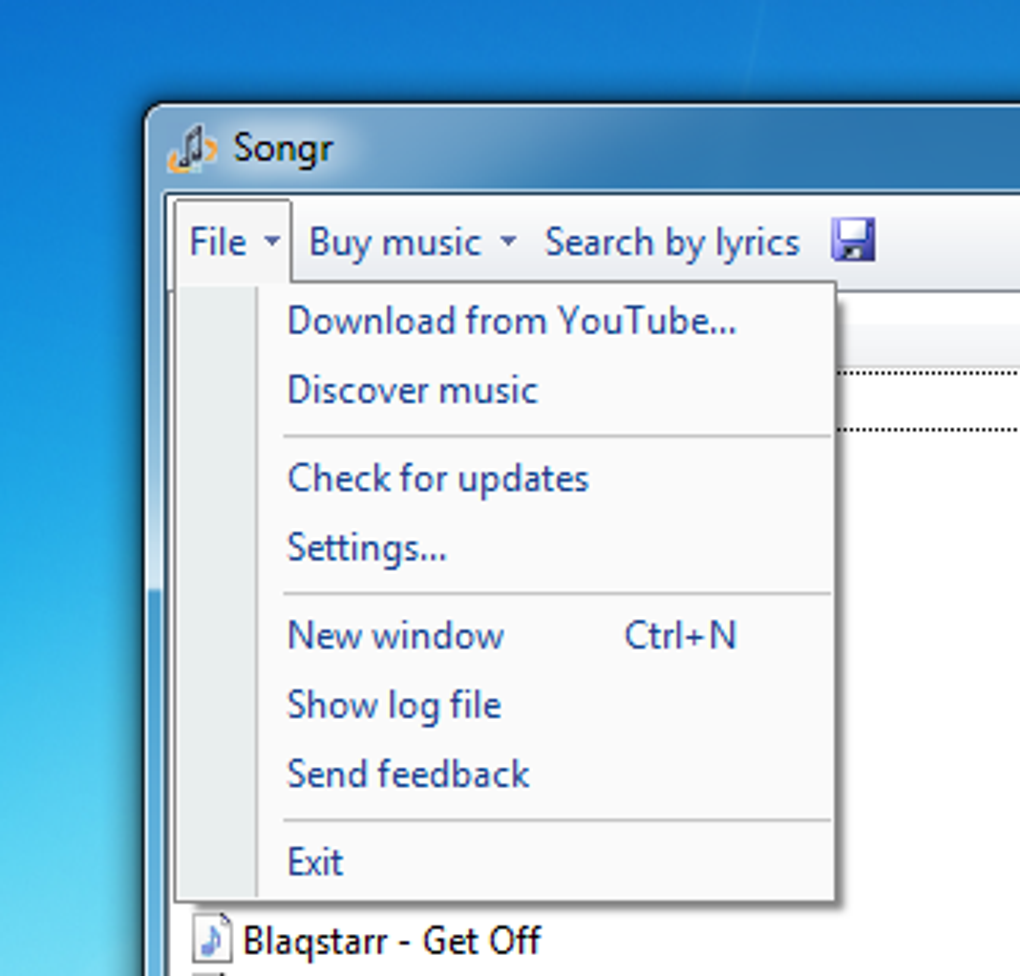This screenshot has height=976, width=1020.
Task: Click the floppy disk save icon
Action: tap(853, 240)
